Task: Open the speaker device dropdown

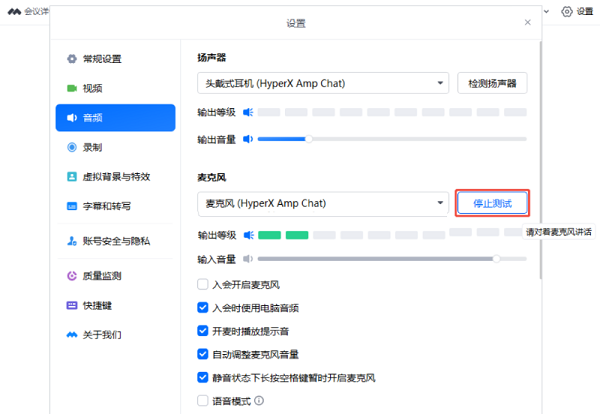Action: 322,83
